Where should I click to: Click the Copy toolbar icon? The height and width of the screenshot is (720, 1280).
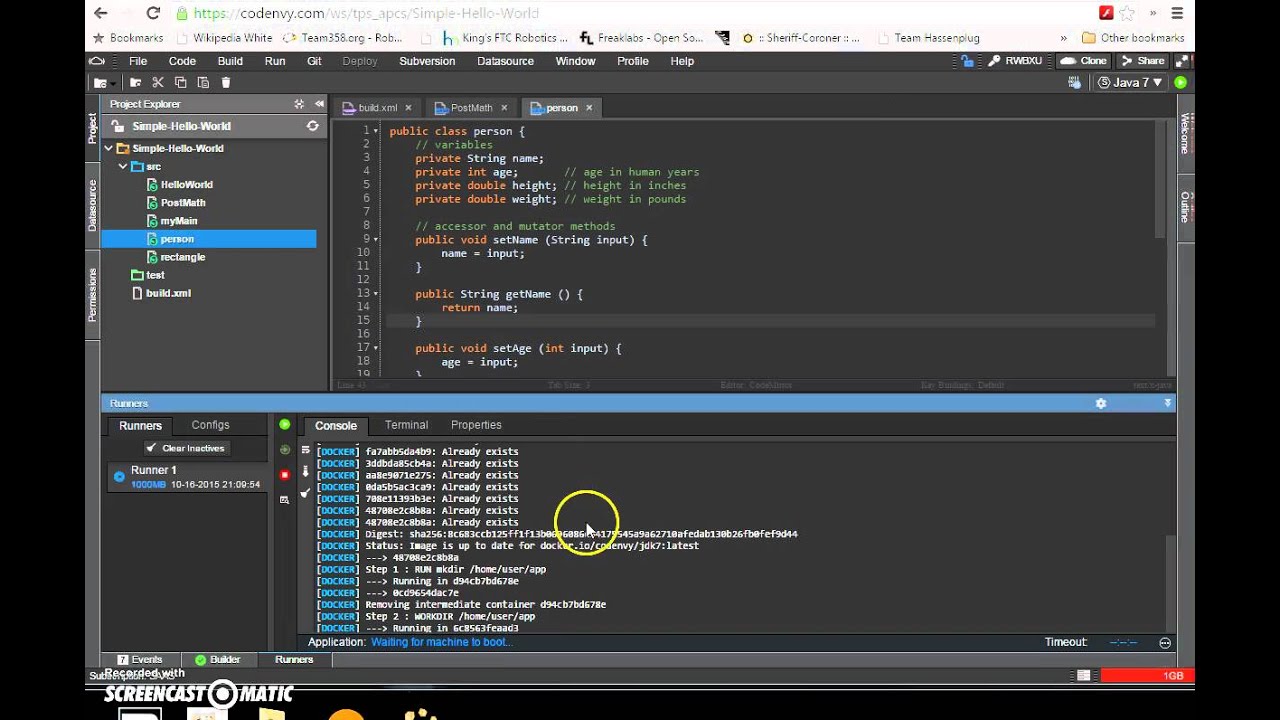tap(181, 83)
